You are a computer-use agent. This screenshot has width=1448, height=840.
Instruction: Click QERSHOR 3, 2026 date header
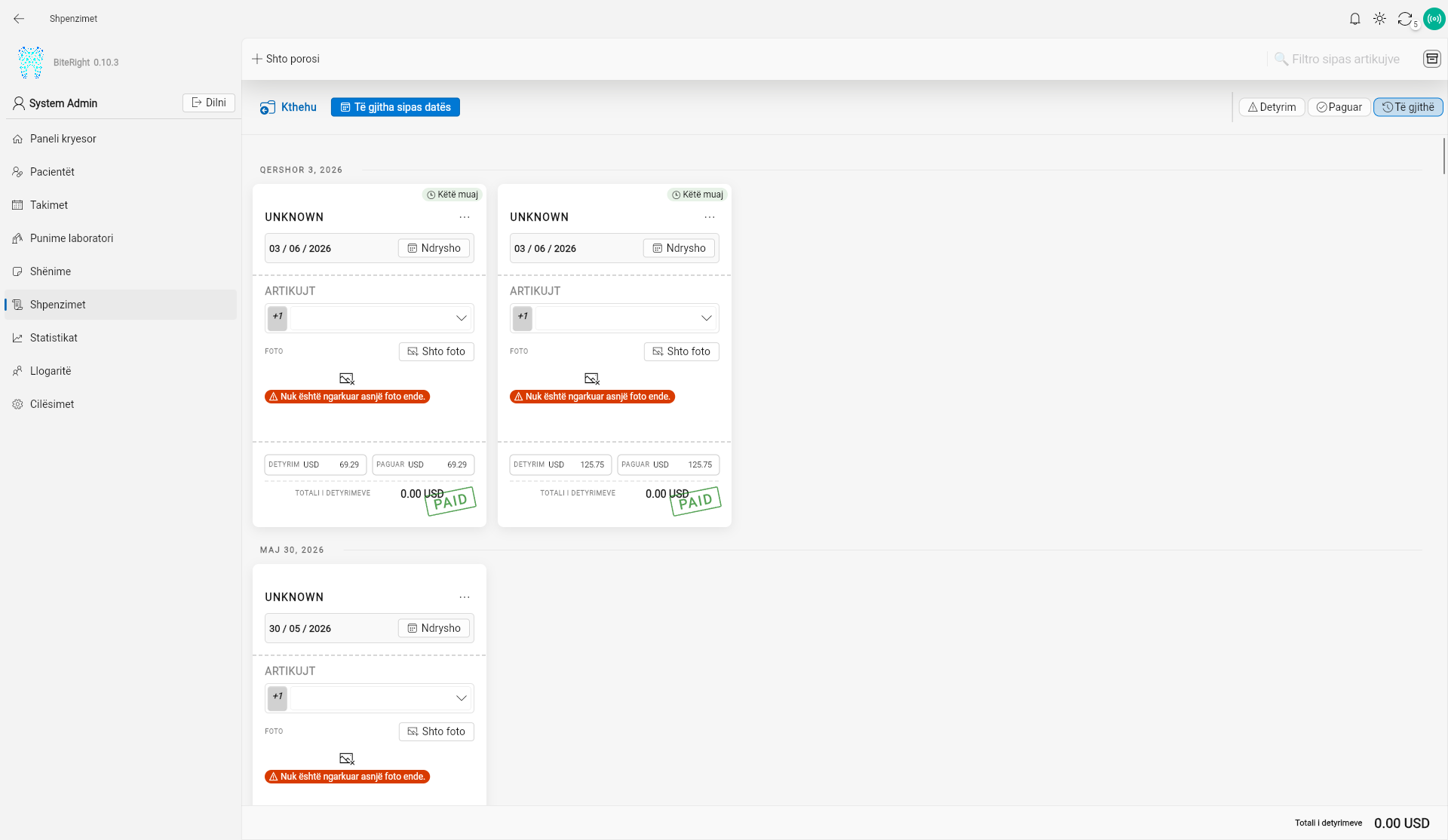click(x=301, y=170)
